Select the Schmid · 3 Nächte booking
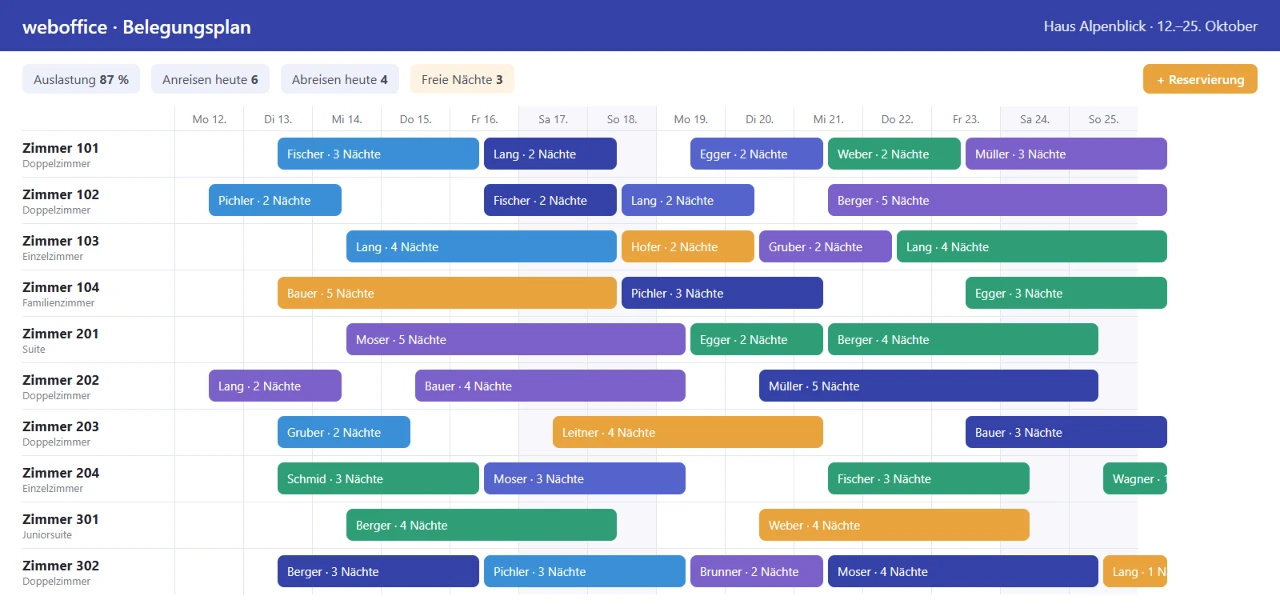Image resolution: width=1280 pixels, height=608 pixels. (x=378, y=479)
